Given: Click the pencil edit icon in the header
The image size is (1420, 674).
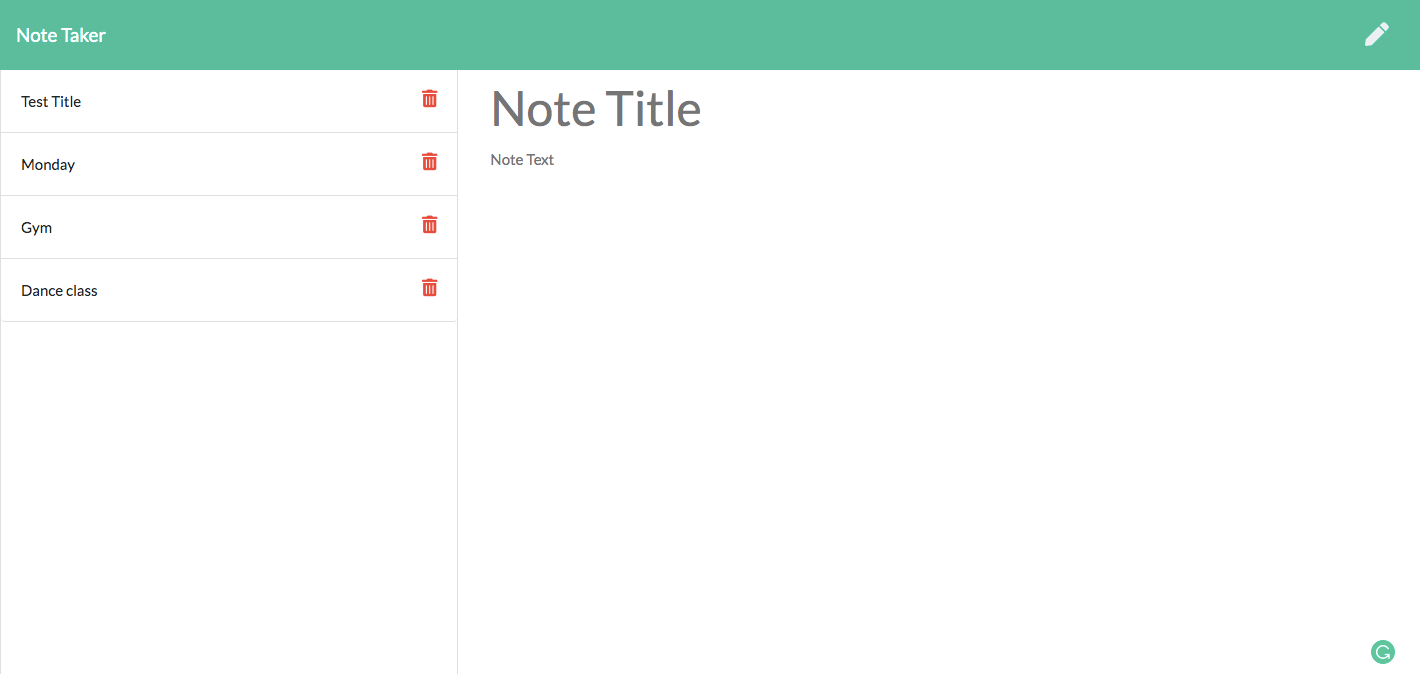Looking at the screenshot, I should click(1377, 34).
